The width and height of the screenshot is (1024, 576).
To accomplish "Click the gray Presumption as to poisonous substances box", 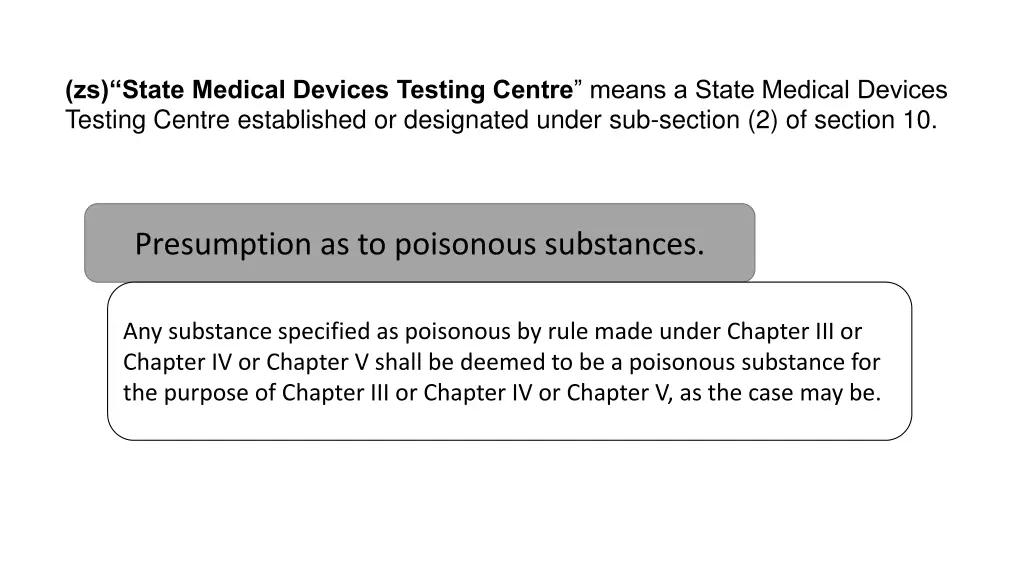I will 419,243.
